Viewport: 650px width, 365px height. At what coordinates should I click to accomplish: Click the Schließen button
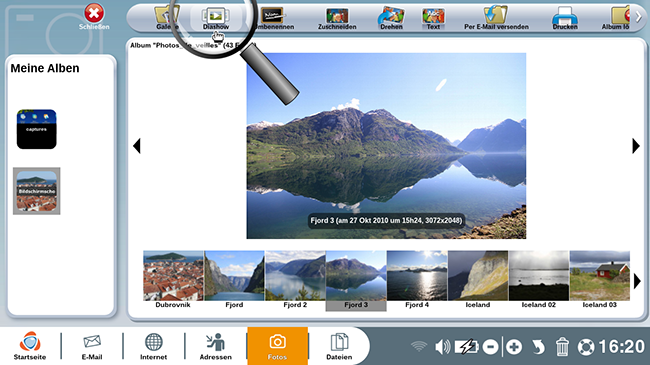coord(94,17)
